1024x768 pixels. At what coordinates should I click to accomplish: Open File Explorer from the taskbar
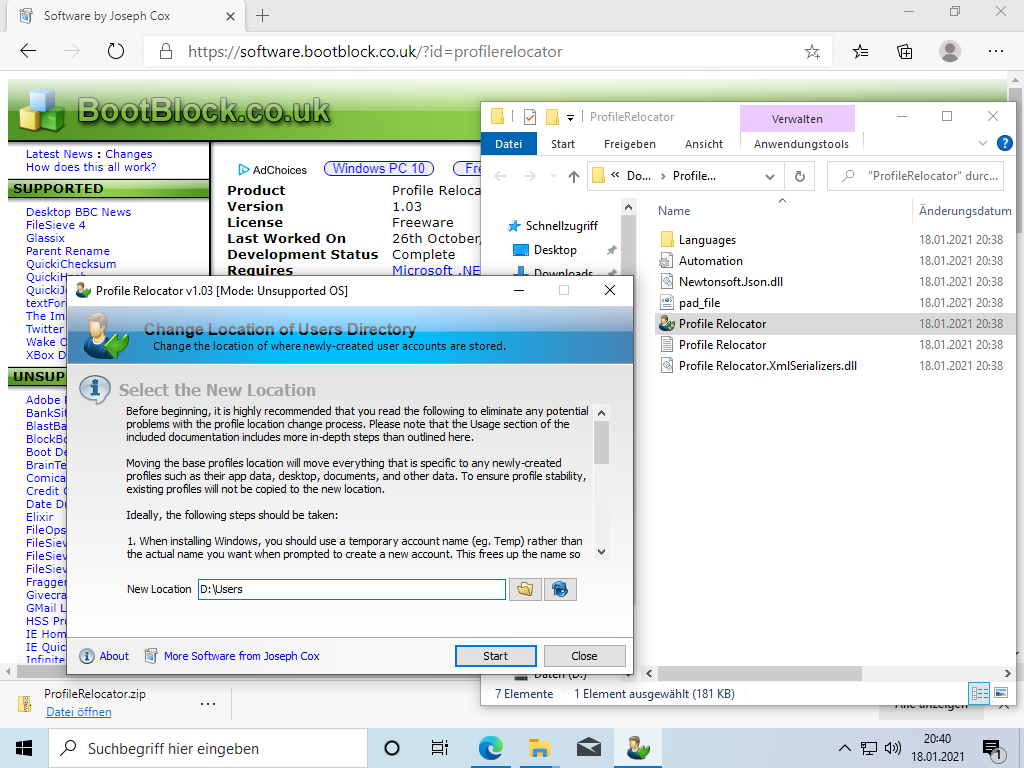pyautogui.click(x=539, y=748)
